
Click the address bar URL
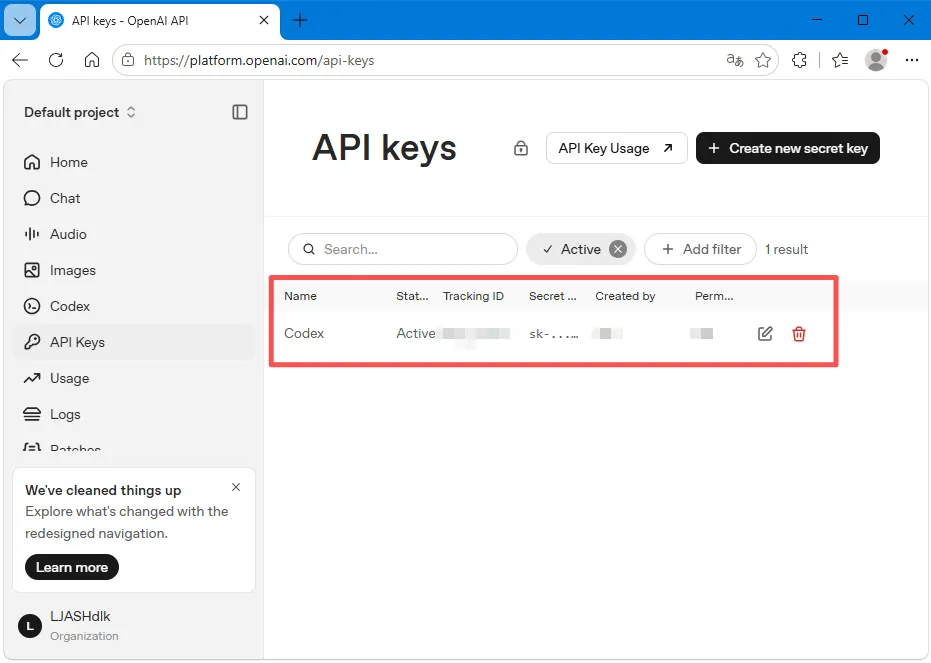tap(259, 60)
